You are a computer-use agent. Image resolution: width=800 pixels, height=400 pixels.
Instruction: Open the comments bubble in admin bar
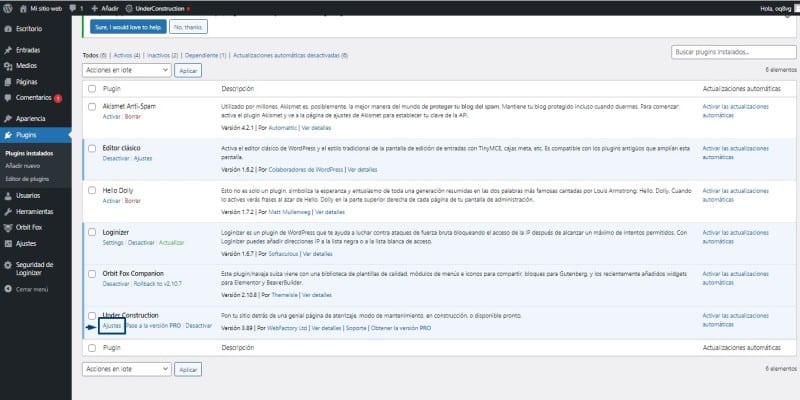coord(73,9)
